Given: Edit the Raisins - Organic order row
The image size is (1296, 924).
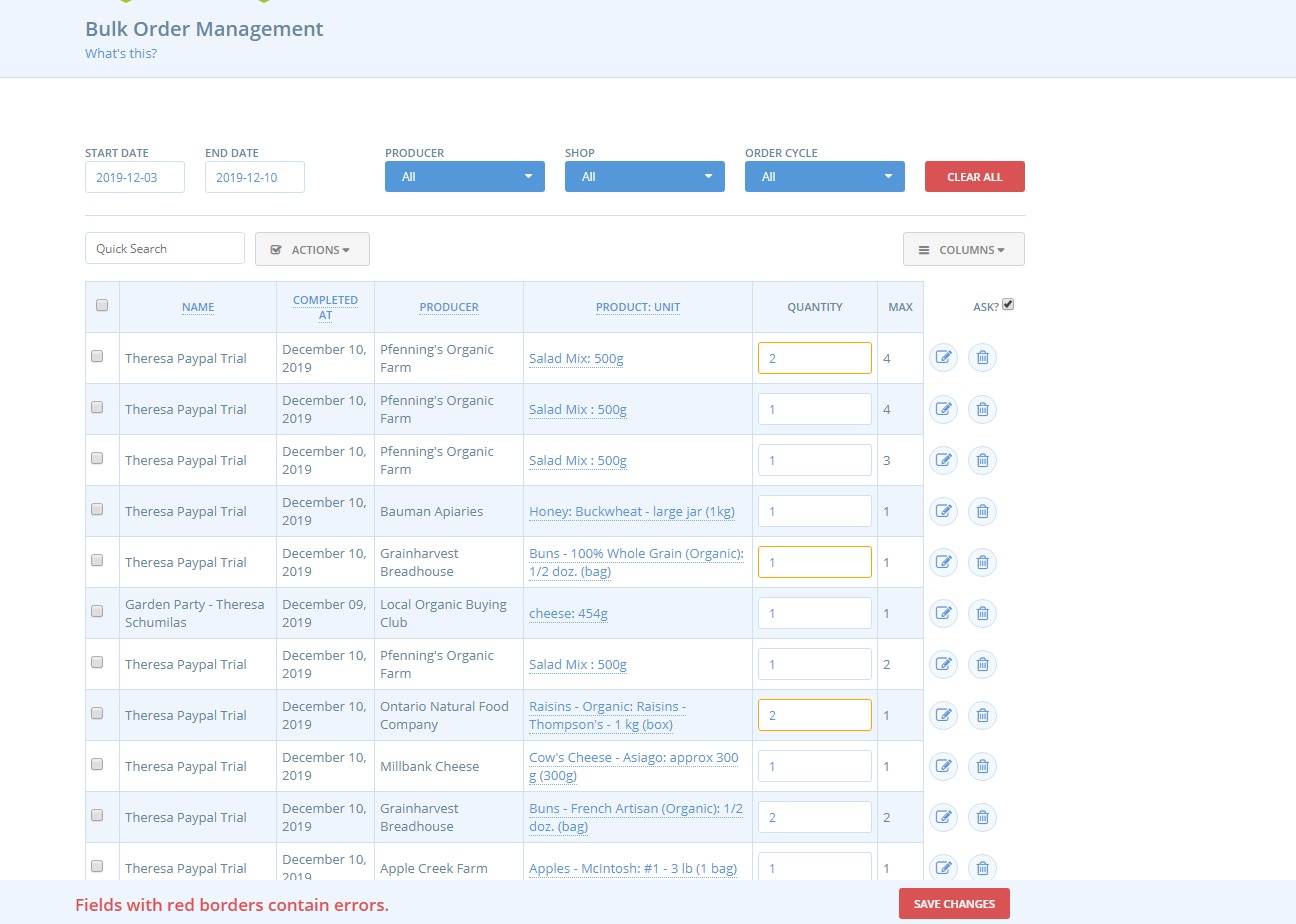Looking at the screenshot, I should point(943,715).
